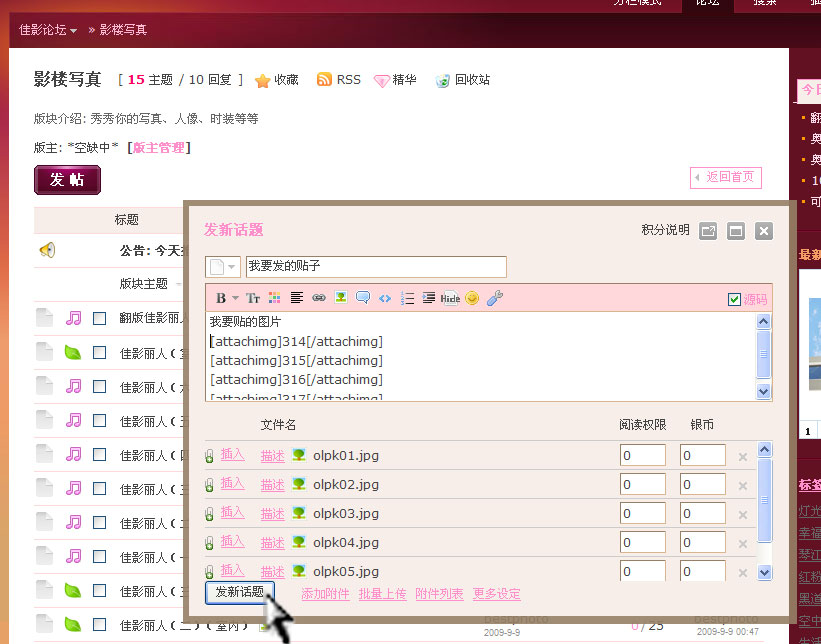
Task: Open the topic icon selector beside the title field
Action: point(221,267)
